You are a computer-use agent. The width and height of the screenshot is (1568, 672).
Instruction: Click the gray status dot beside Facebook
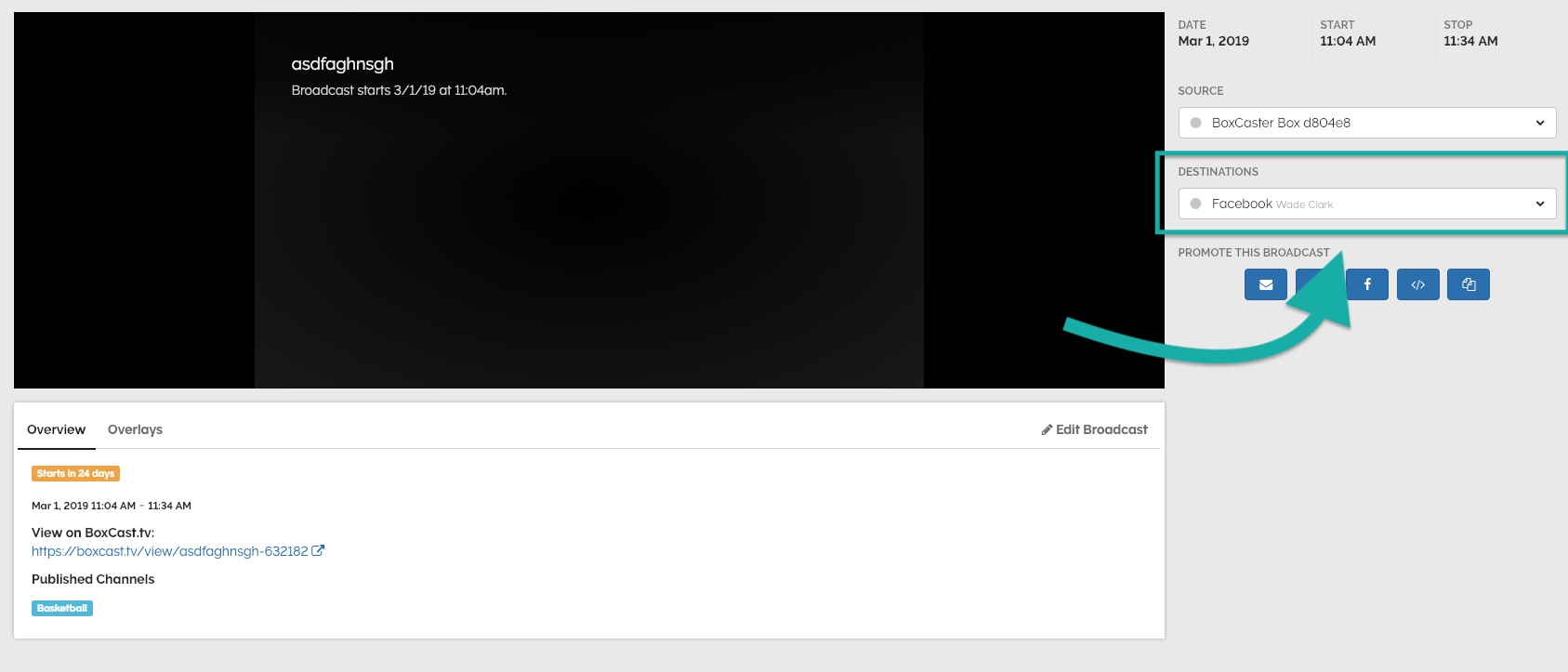coord(1195,204)
